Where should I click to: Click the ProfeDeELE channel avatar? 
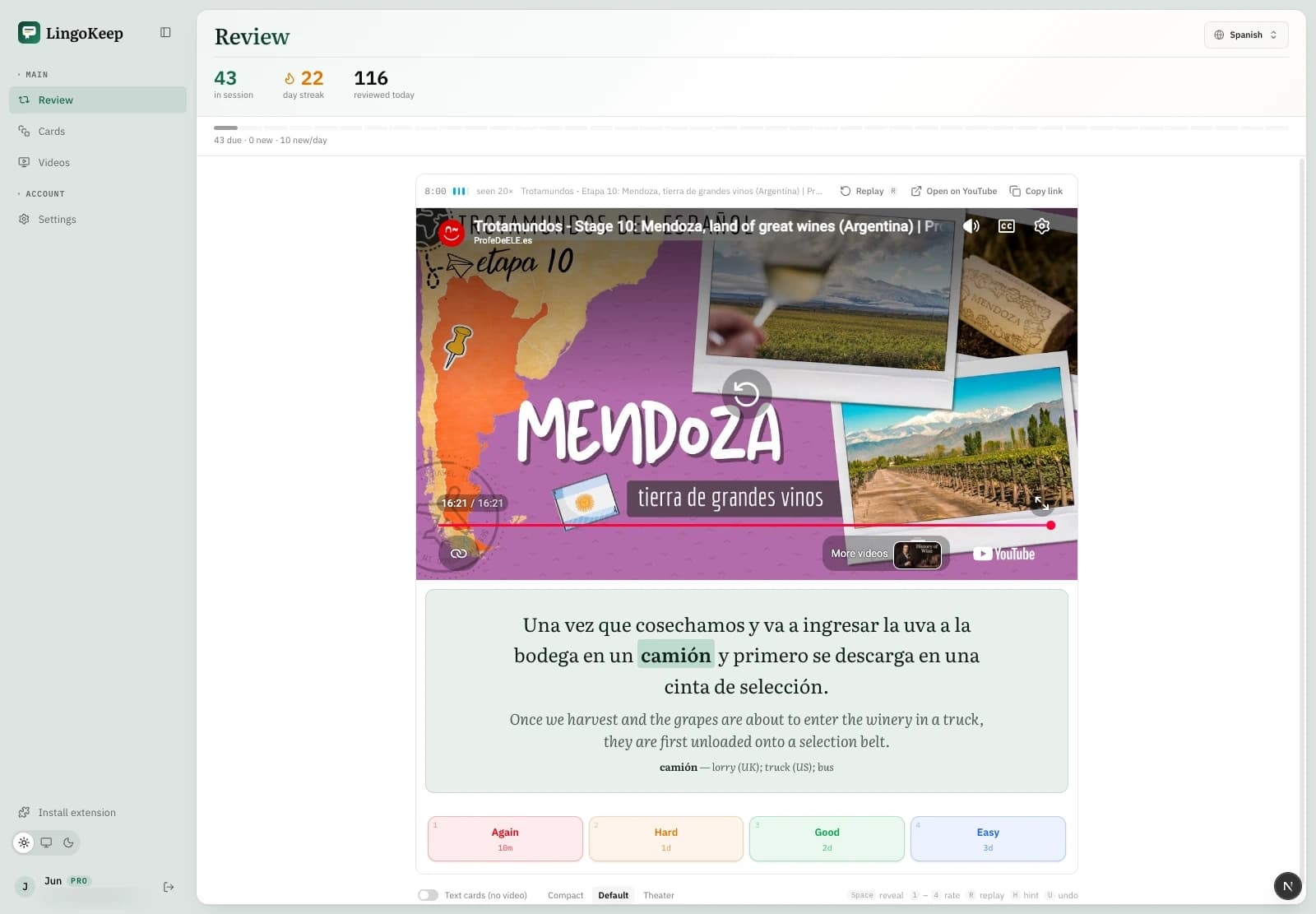tap(451, 233)
